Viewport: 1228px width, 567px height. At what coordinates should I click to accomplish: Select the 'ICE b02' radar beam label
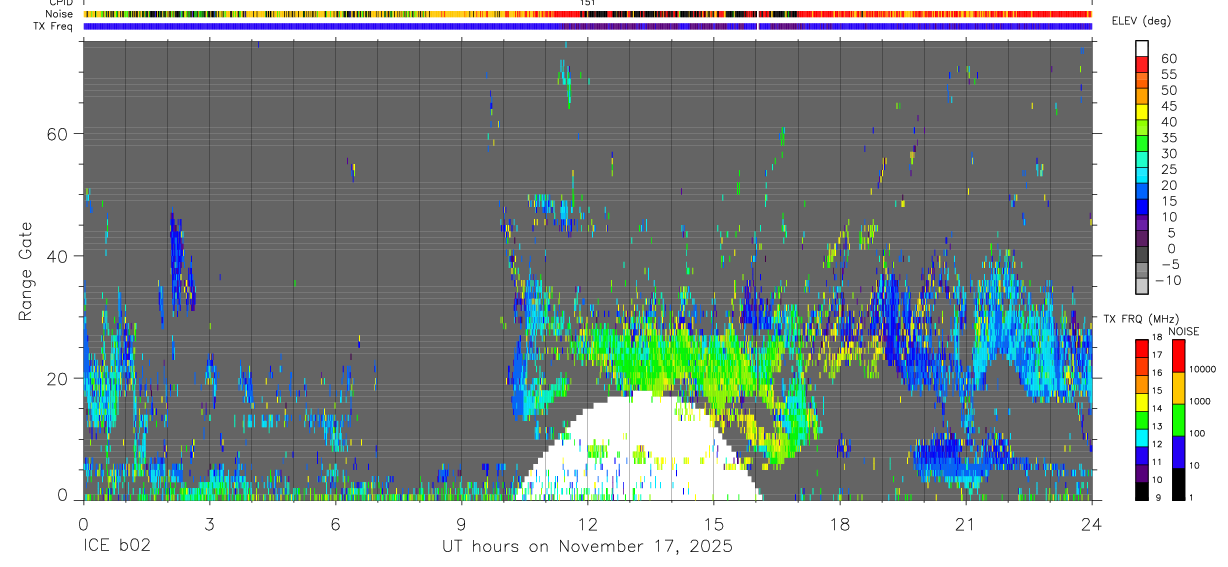point(116,547)
